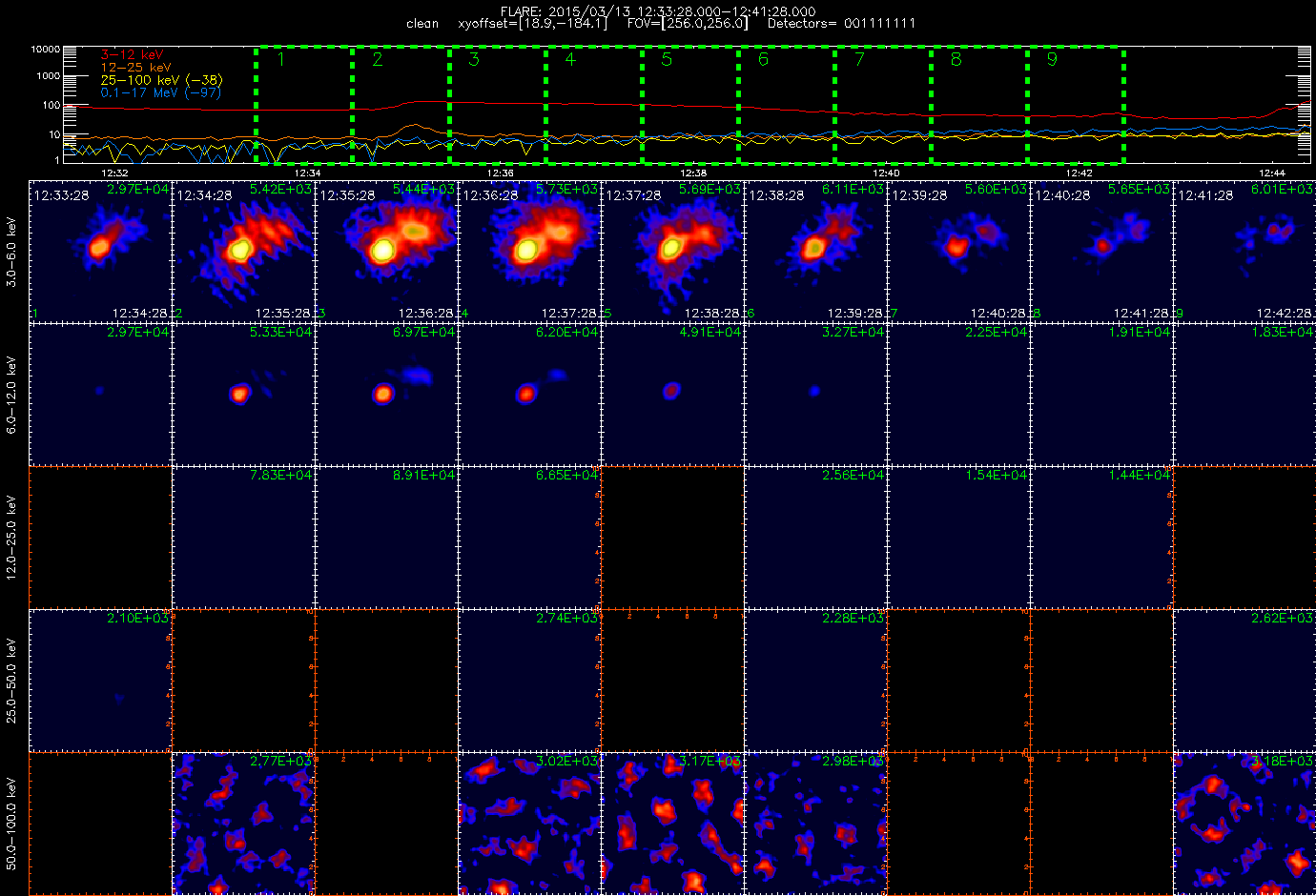Open the 25.0-50.0 keV image labeled 2.62E+03
This screenshot has width=1316, height=896.
[1245, 680]
